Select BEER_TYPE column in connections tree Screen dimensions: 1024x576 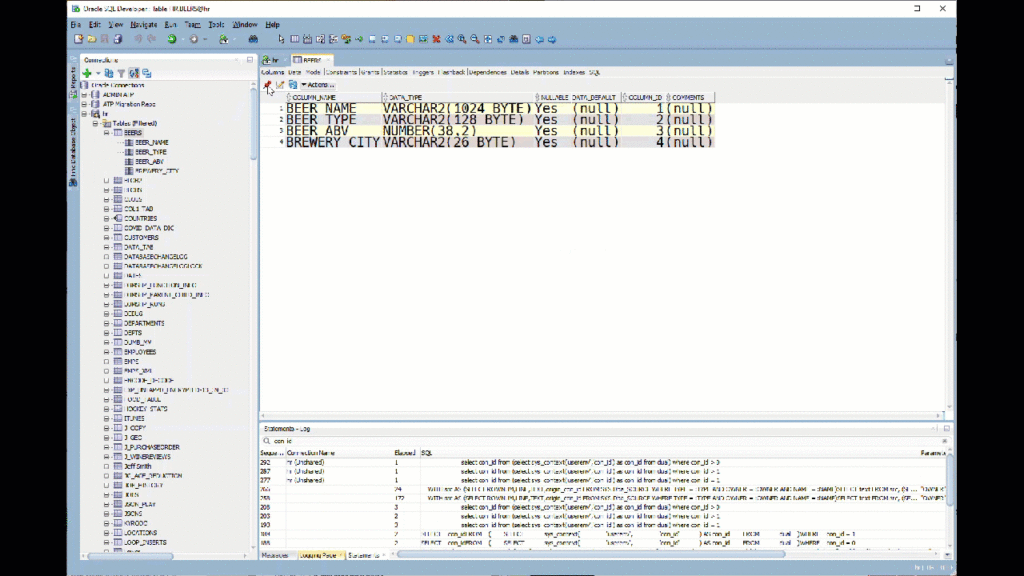pyautogui.click(x=151, y=152)
